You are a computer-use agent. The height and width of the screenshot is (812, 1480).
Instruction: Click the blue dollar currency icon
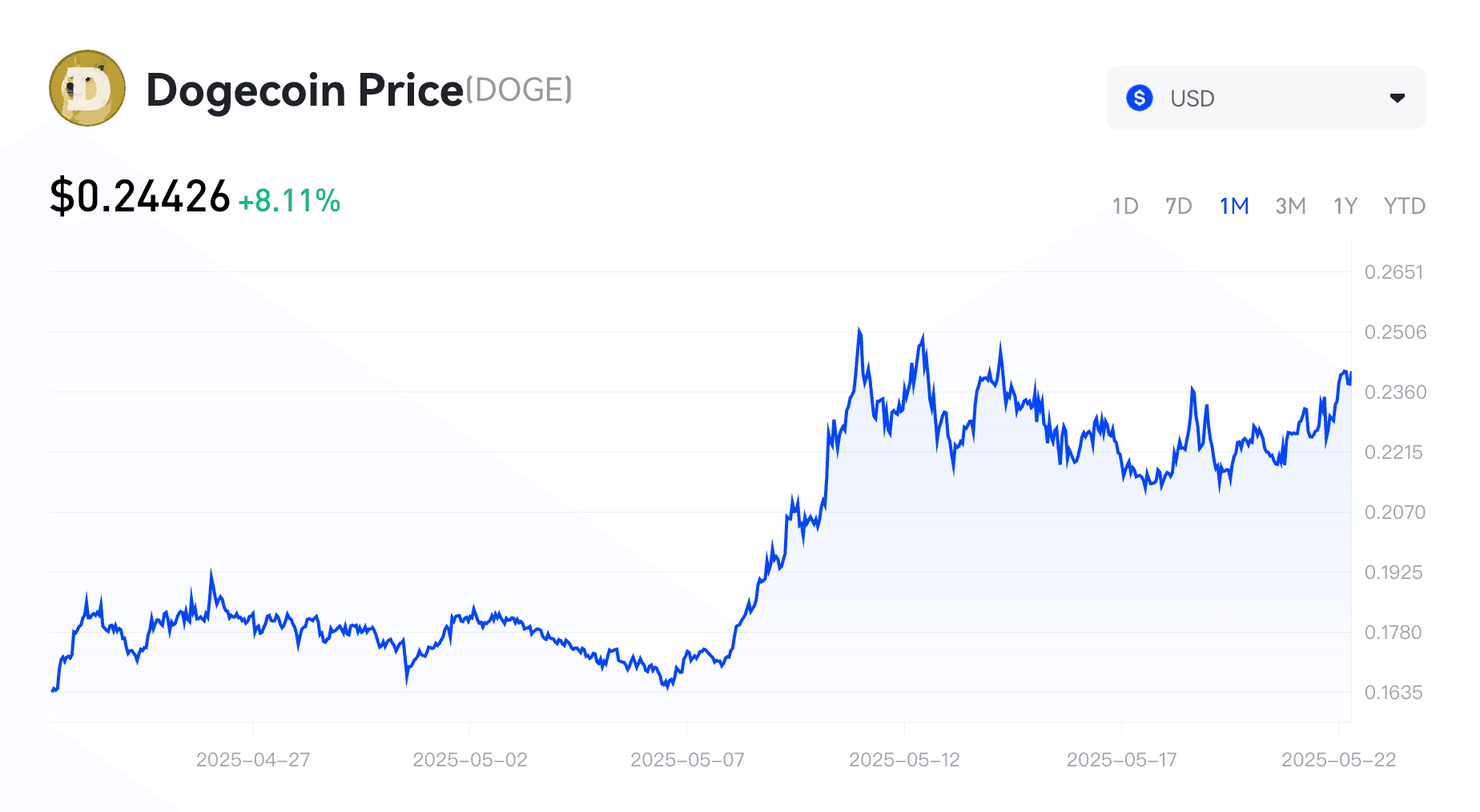coord(1139,98)
